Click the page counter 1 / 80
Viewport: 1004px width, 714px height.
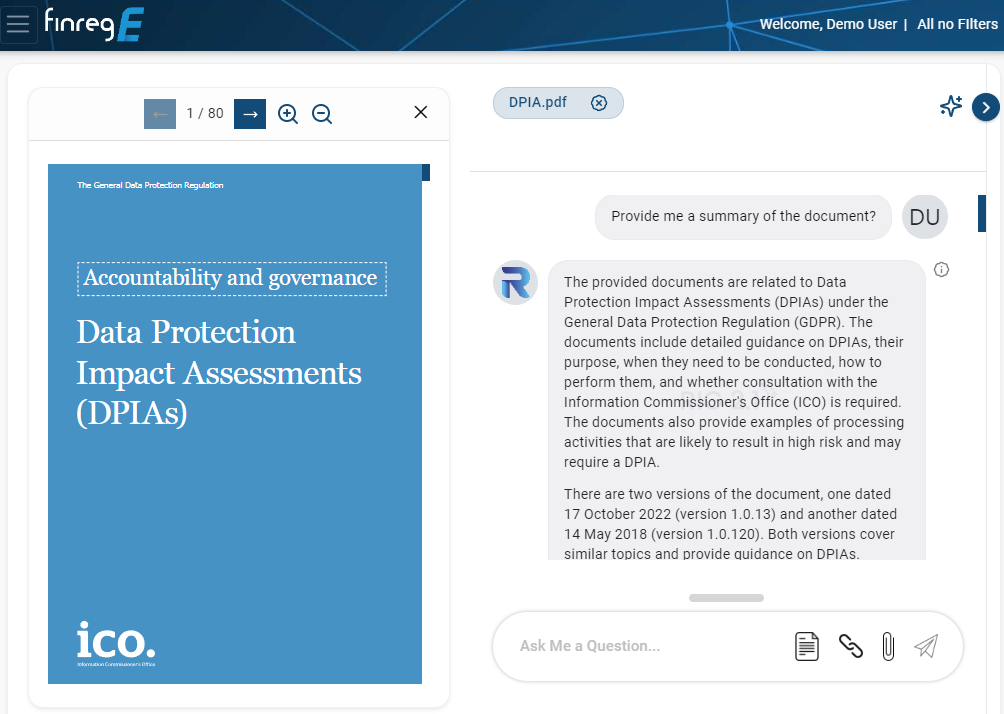click(205, 113)
